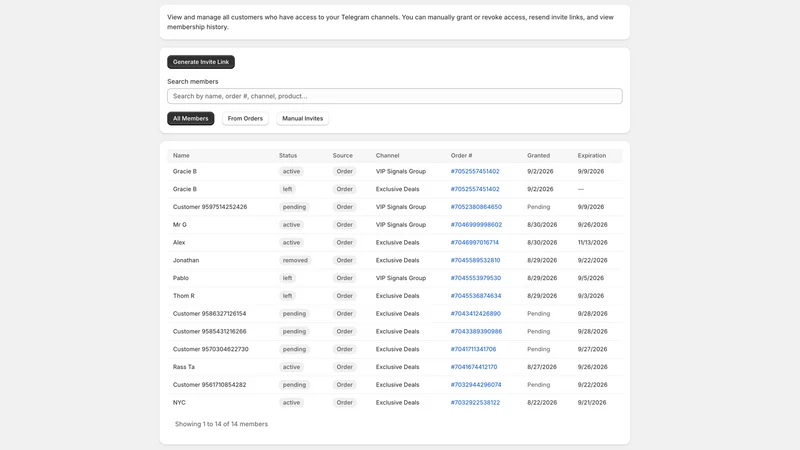Click the Generate Invite Link button

coord(201,62)
